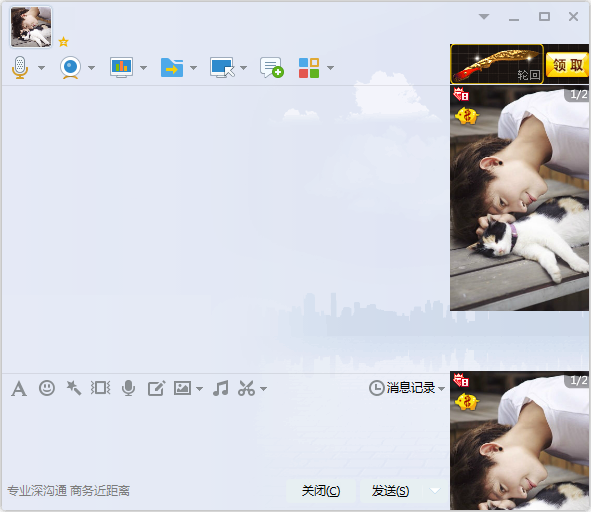
Task: Open voice call options dropdown arrow
Action: 41,68
